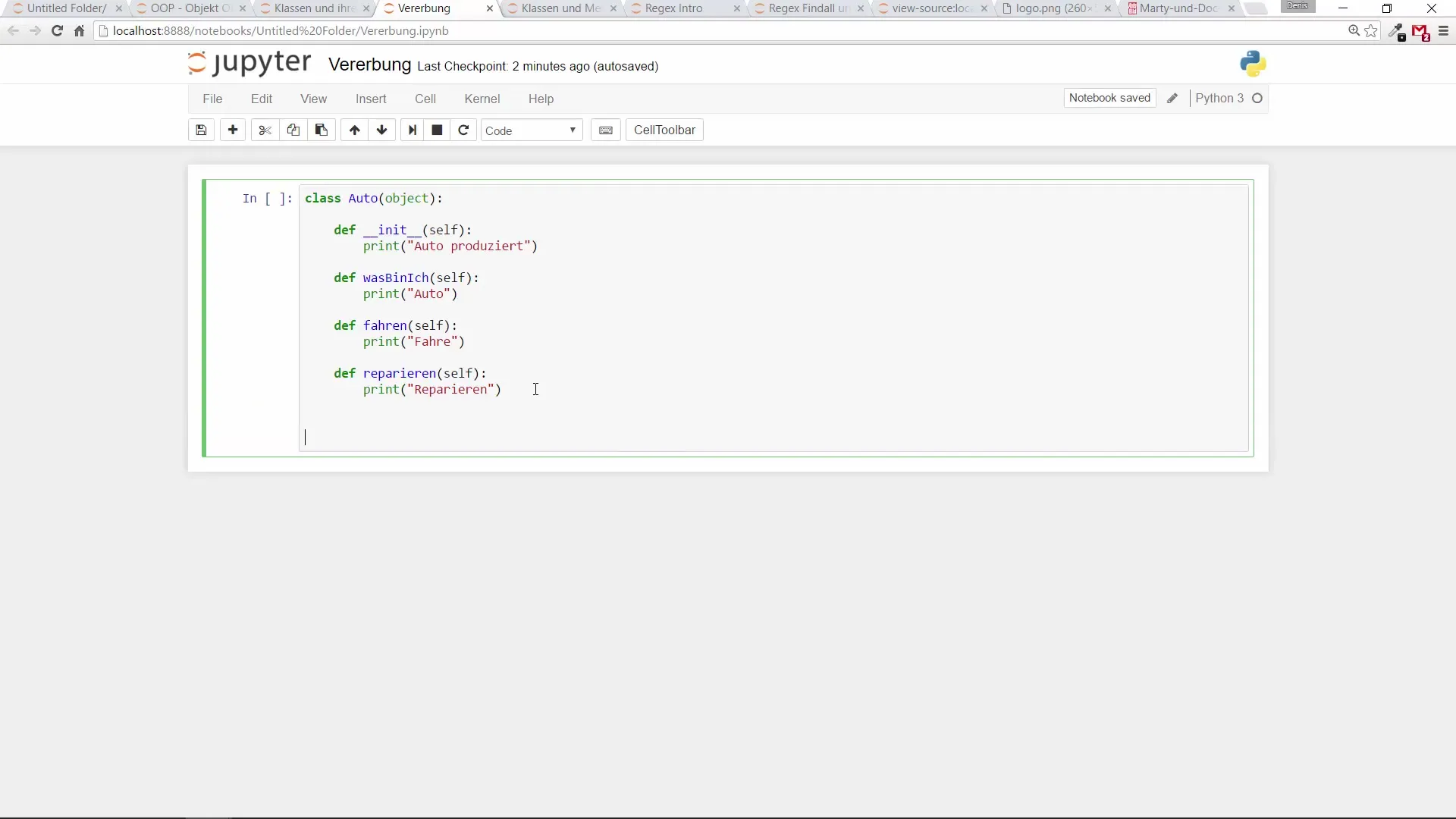The height and width of the screenshot is (819, 1456).
Task: Open the Cell menu
Action: click(x=425, y=99)
